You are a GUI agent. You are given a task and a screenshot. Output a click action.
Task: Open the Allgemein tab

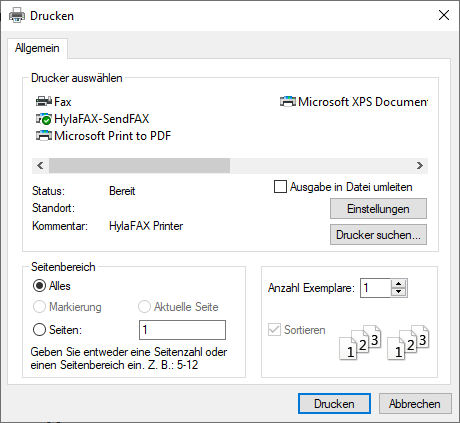(37, 48)
